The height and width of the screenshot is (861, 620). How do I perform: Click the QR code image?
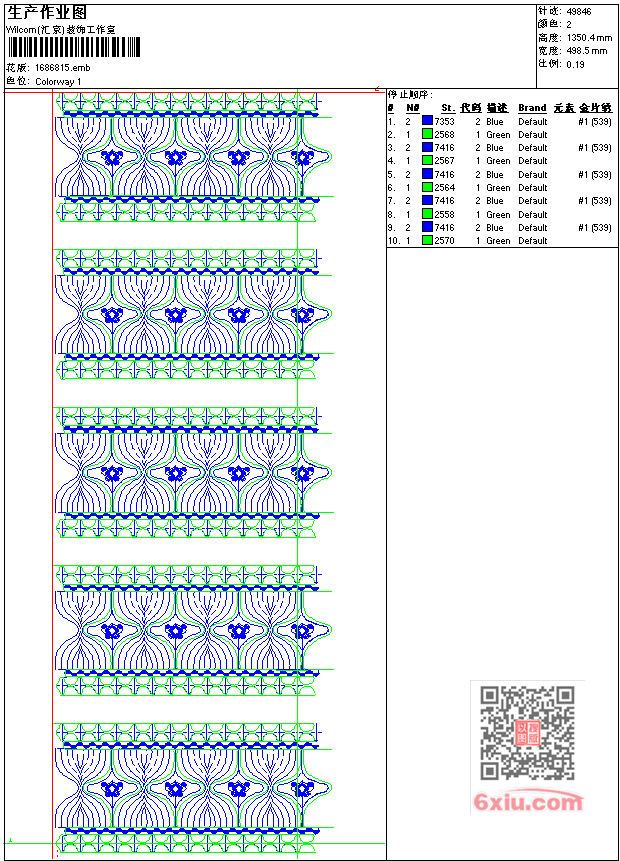coord(527,733)
